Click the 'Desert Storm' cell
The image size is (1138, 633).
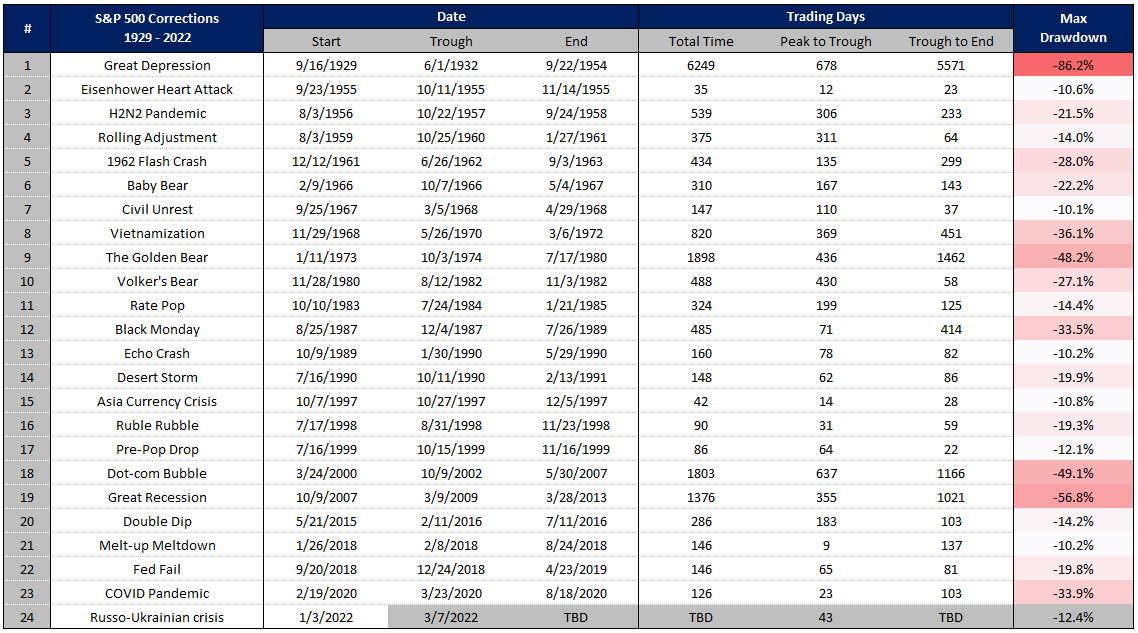pos(157,377)
